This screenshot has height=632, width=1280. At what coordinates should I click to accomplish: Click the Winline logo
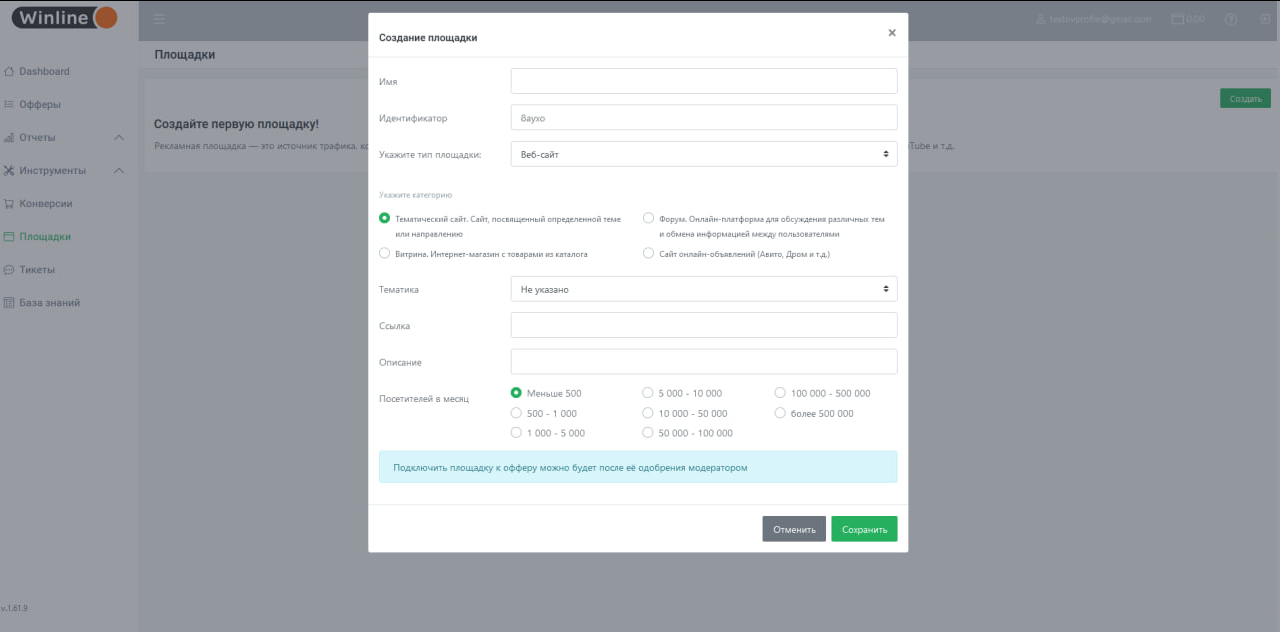click(65, 18)
